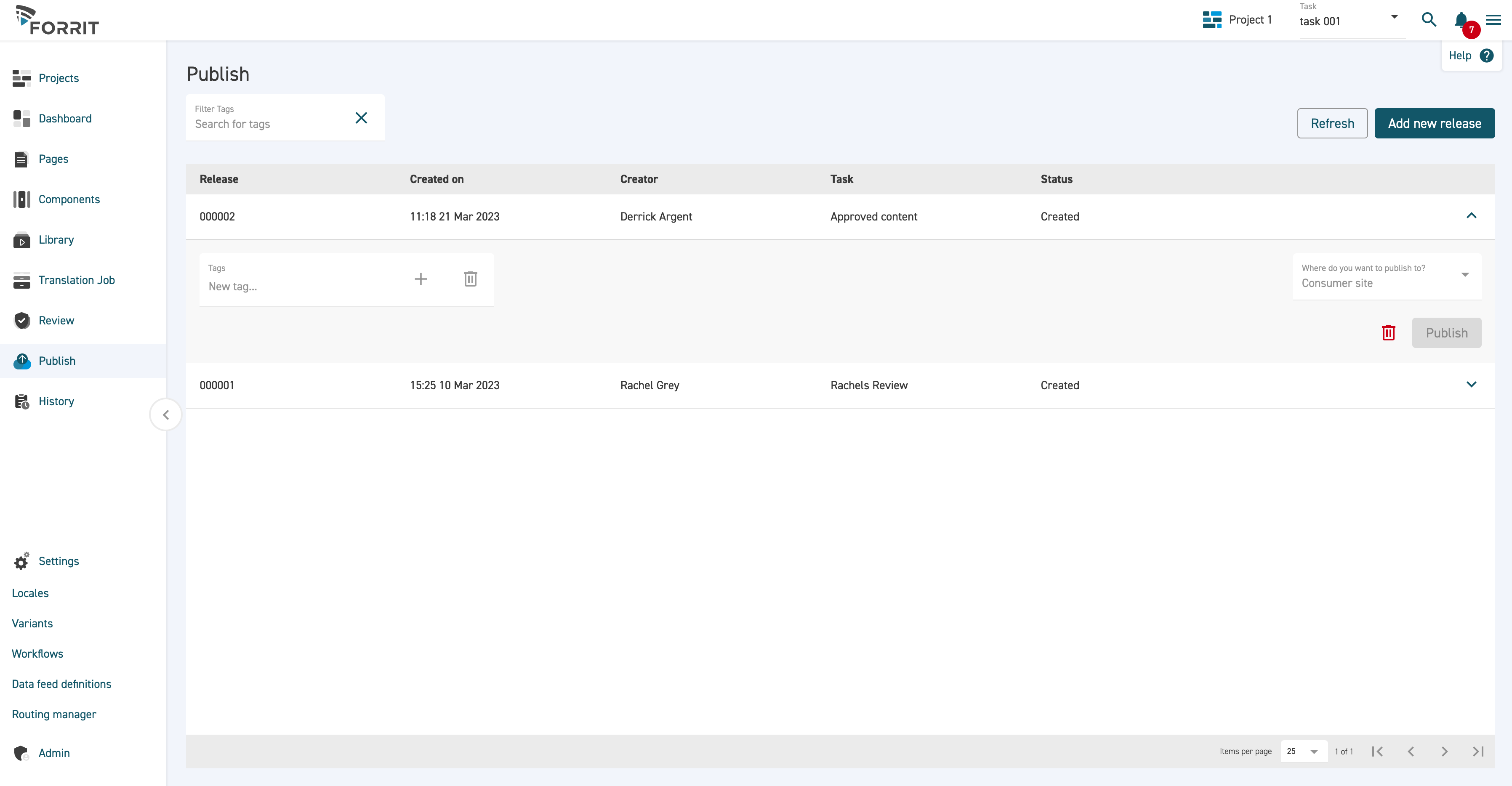Viewport: 1512px width, 786px height.
Task: Select the Rachel Grey creator cell
Action: (650, 385)
